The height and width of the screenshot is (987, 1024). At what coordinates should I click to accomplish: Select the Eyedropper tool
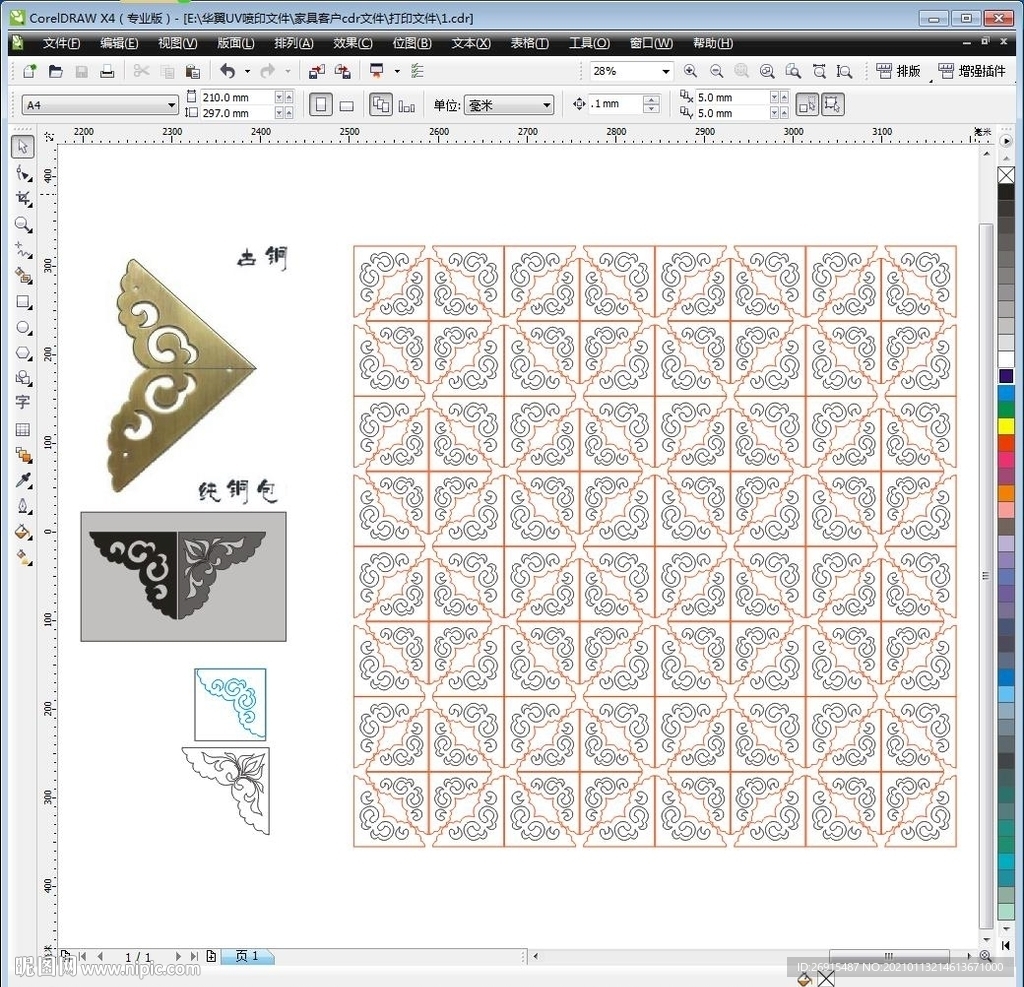(23, 481)
